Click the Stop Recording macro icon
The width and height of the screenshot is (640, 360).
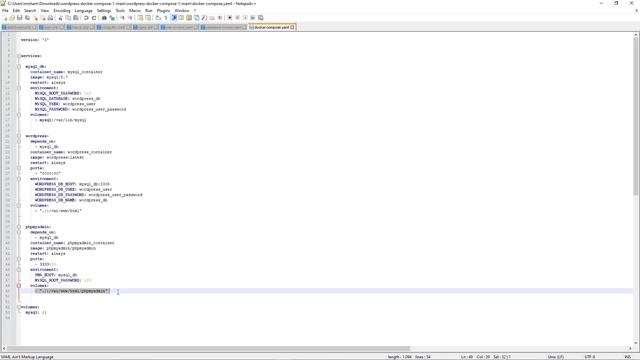(x=237, y=18)
